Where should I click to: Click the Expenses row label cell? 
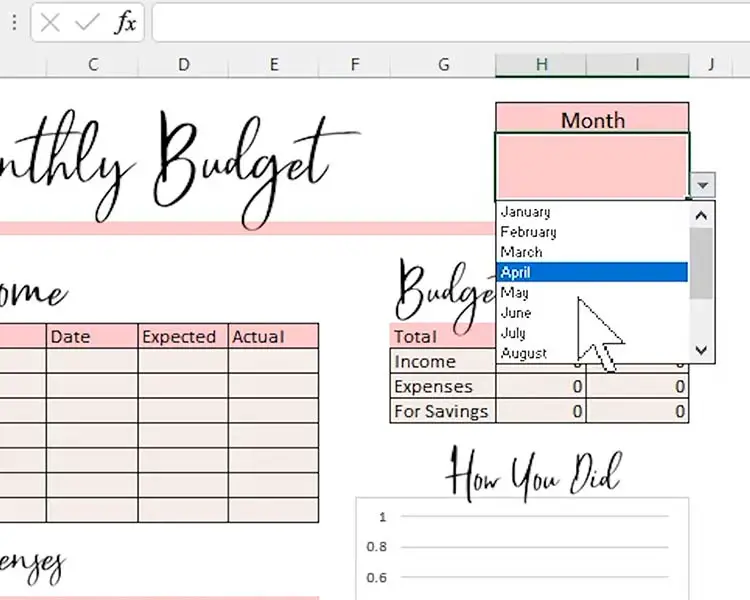(443, 386)
